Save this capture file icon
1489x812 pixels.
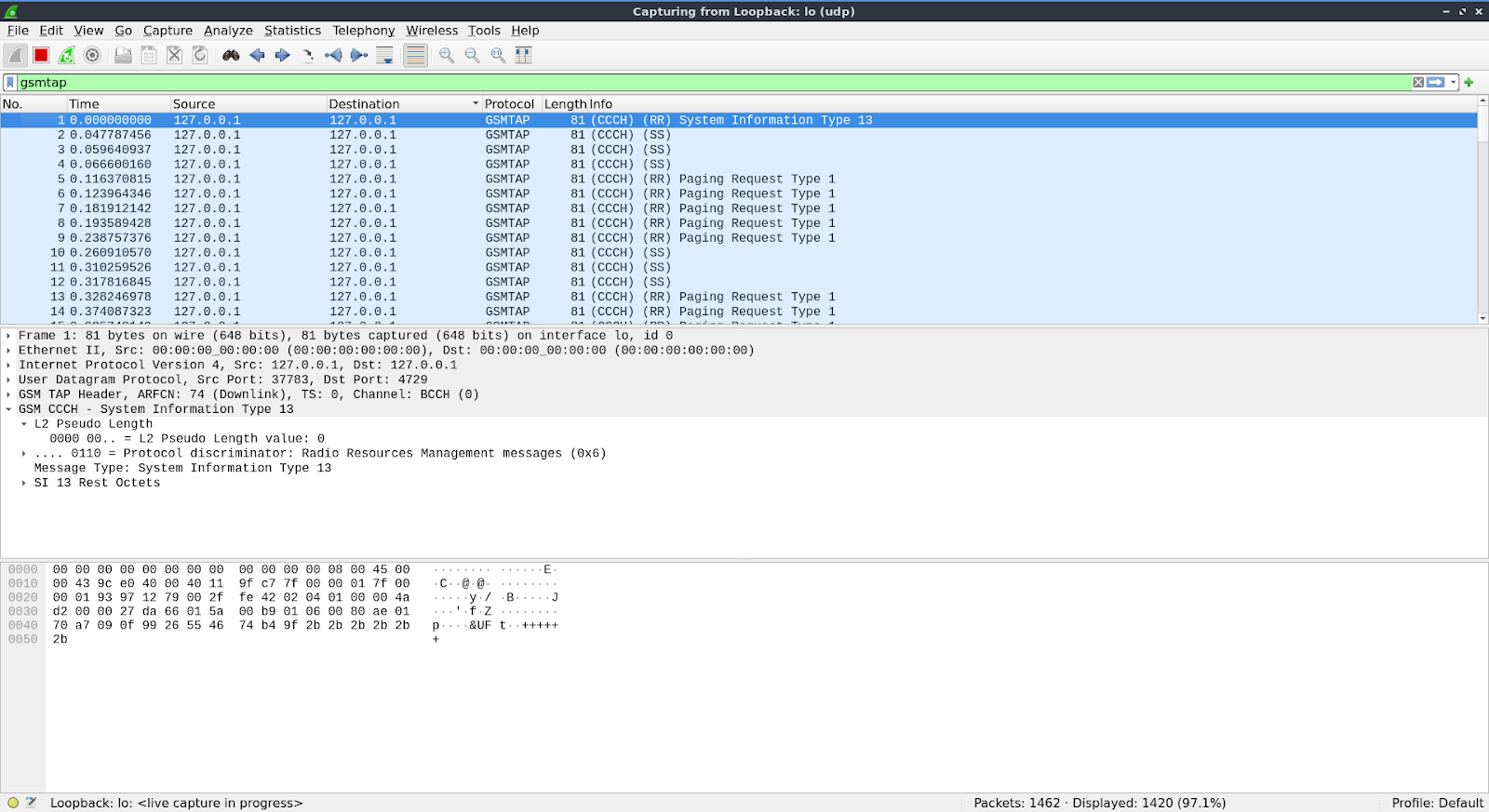pyautogui.click(x=149, y=56)
